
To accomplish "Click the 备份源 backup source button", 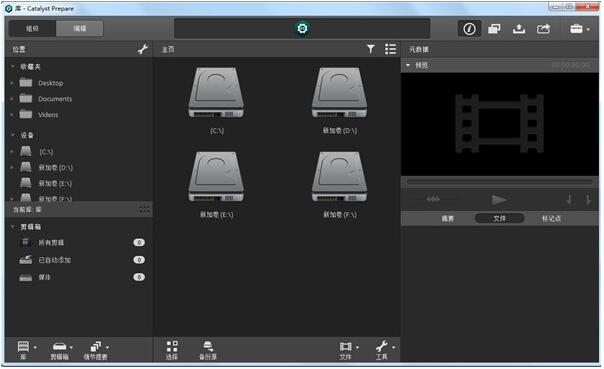I will pyautogui.click(x=208, y=350).
